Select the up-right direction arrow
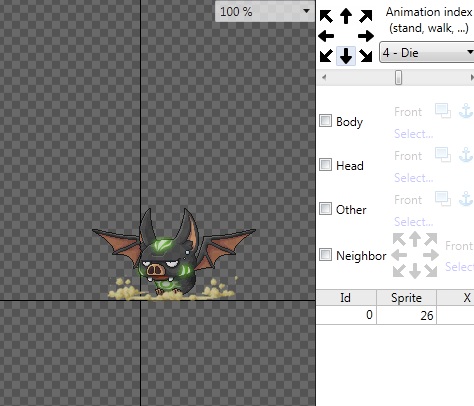The width and height of the screenshot is (474, 406). (x=366, y=16)
